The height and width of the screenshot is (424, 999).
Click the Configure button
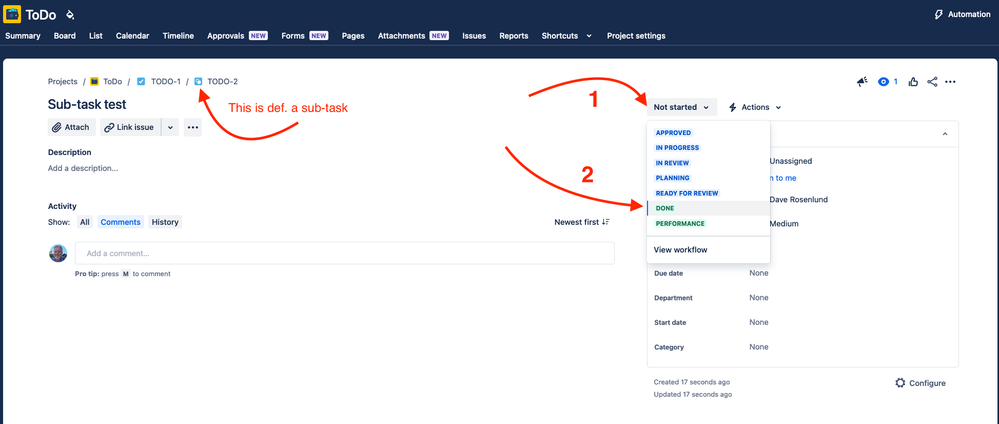click(x=921, y=383)
